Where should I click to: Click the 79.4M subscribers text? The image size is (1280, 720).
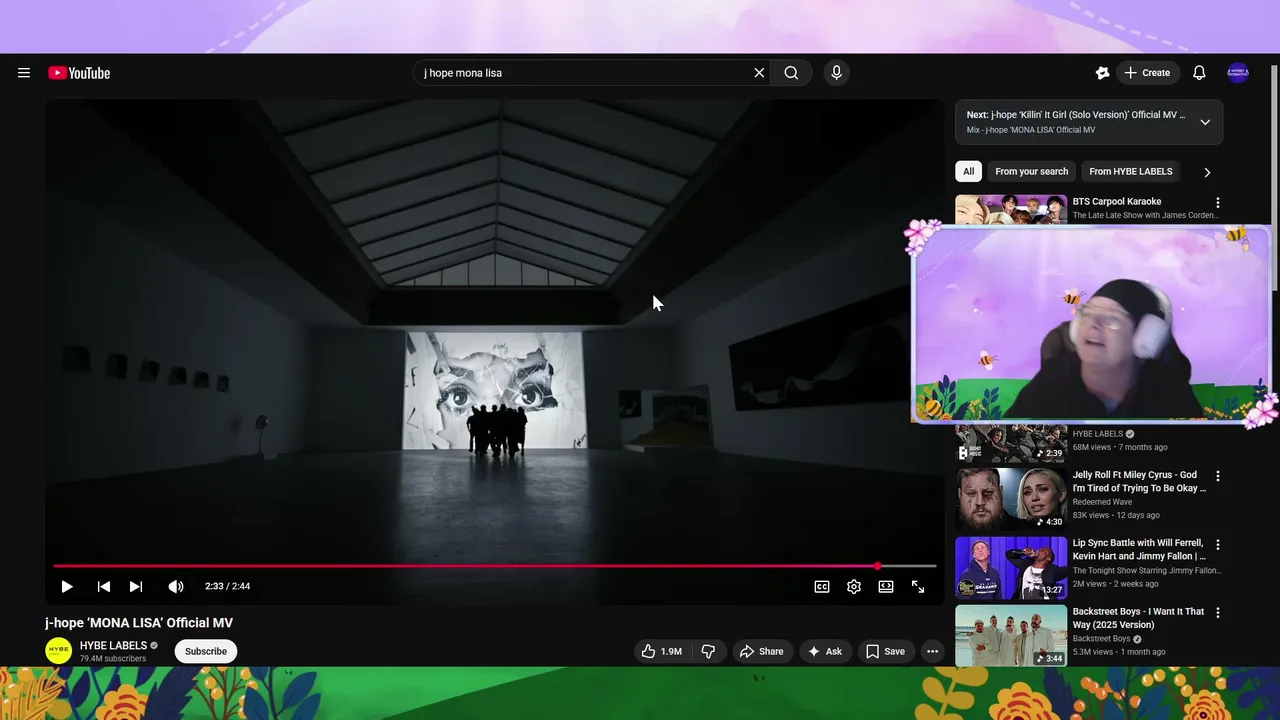(113, 659)
